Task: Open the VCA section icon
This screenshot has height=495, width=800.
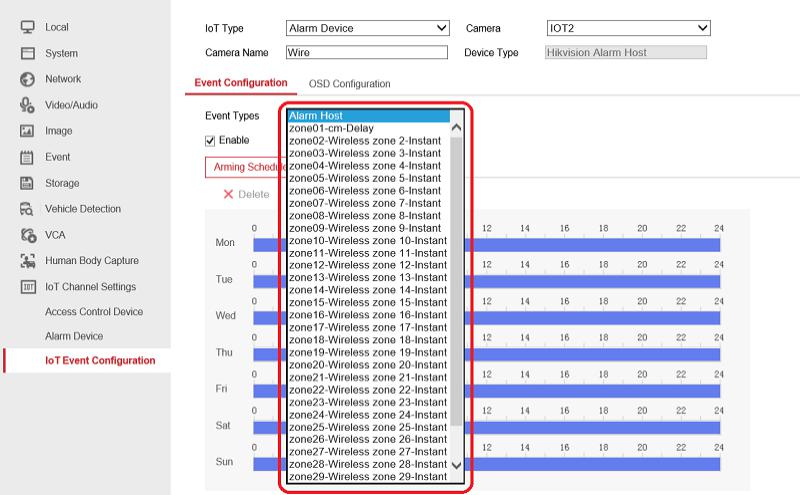Action: click(x=28, y=235)
